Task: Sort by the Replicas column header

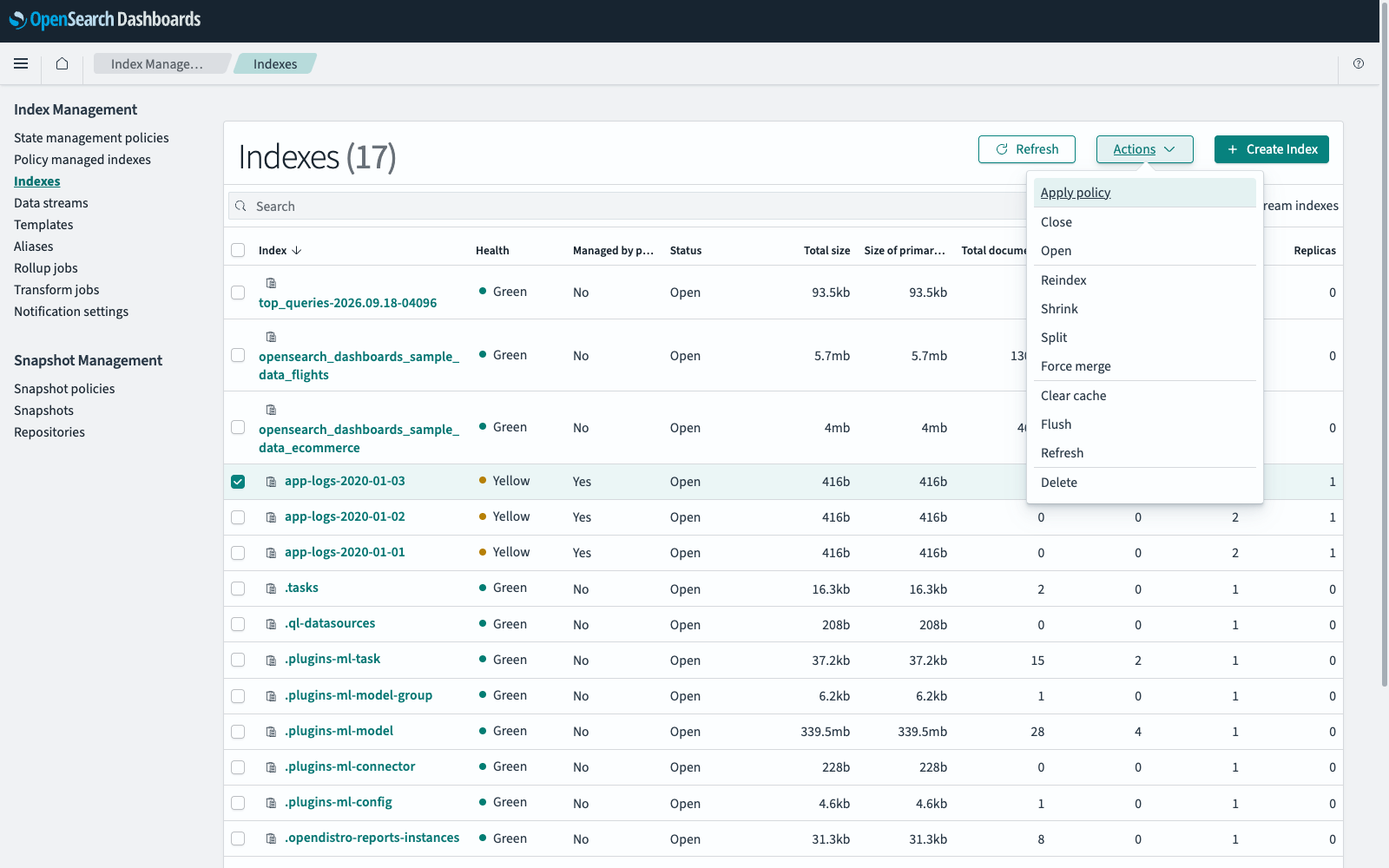Action: point(1314,250)
